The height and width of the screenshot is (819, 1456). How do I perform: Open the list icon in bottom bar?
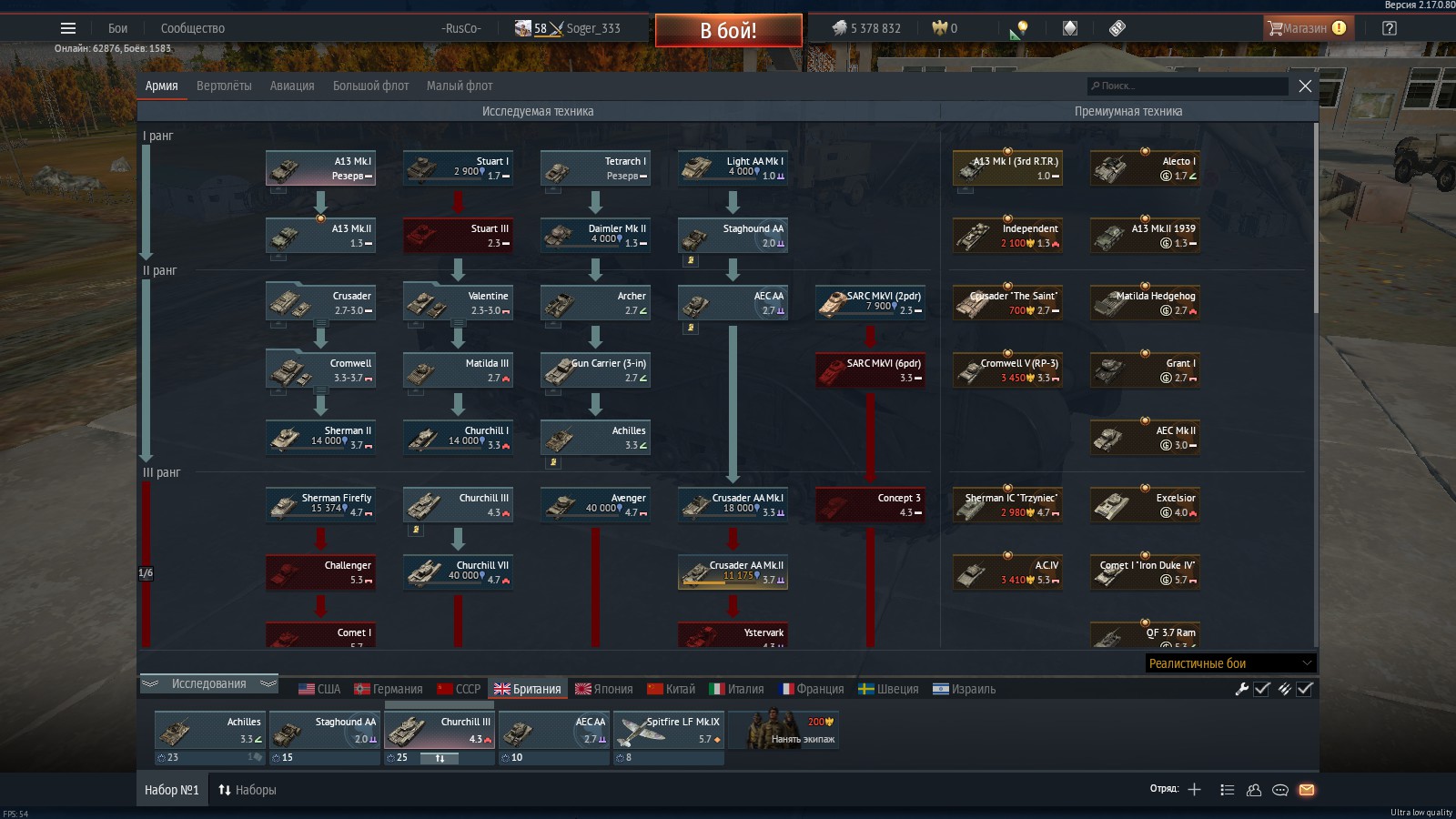coord(1227,790)
